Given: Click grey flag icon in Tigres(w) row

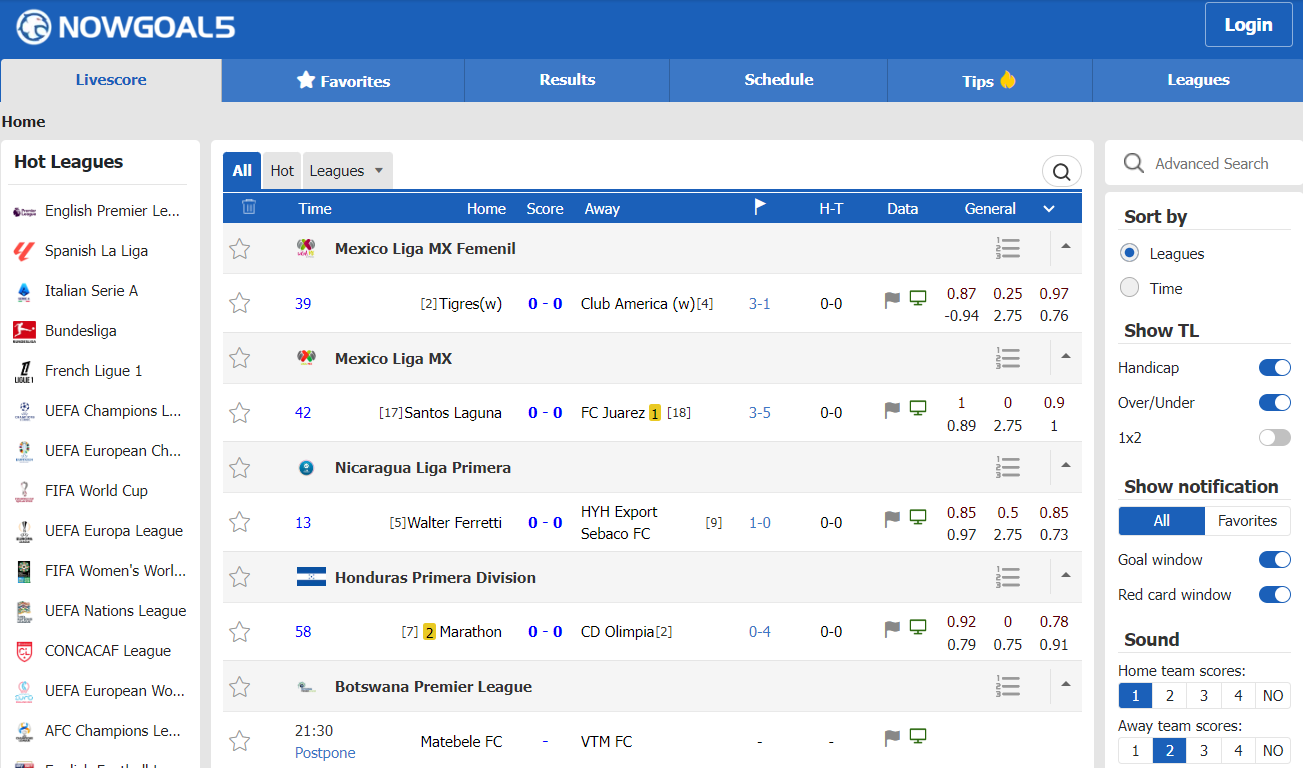Looking at the screenshot, I should pyautogui.click(x=892, y=299).
